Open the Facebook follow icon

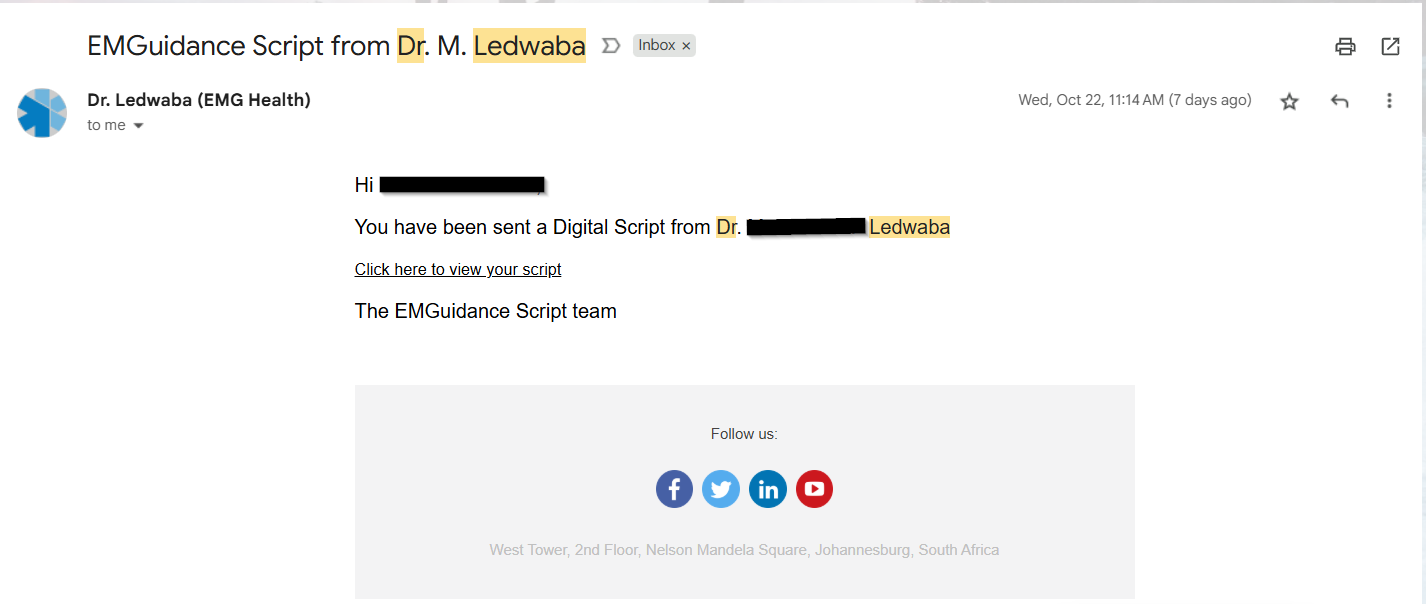(x=674, y=489)
